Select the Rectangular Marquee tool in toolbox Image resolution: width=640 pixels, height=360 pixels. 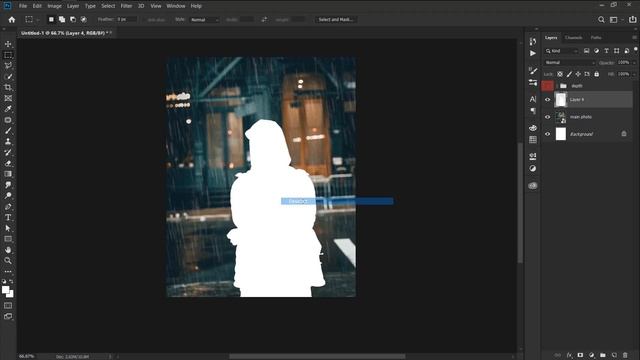point(8,55)
